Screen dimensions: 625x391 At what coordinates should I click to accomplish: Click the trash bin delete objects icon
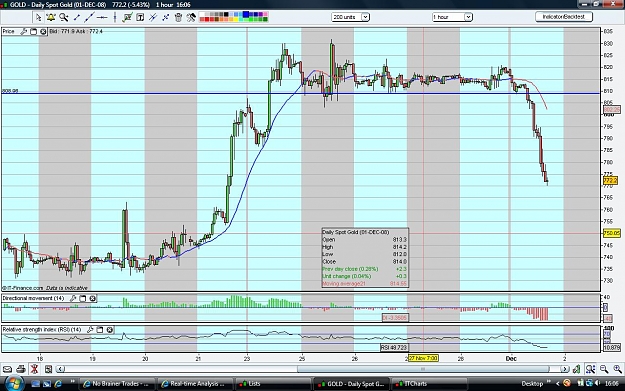point(178,17)
